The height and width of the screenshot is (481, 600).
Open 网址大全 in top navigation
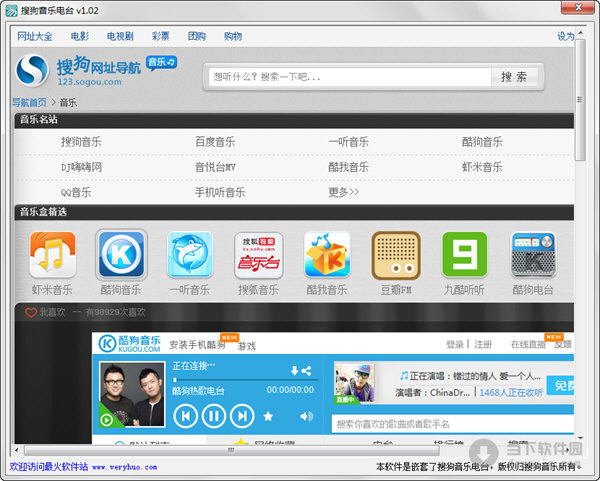point(34,36)
